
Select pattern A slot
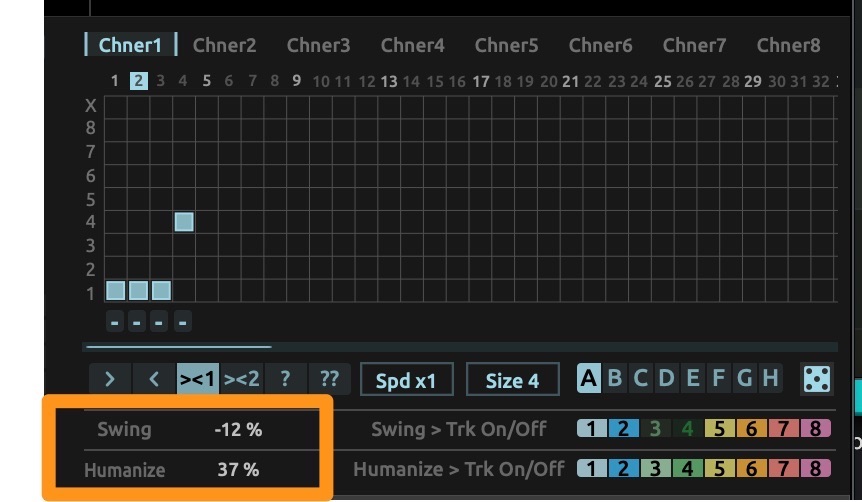pos(589,379)
